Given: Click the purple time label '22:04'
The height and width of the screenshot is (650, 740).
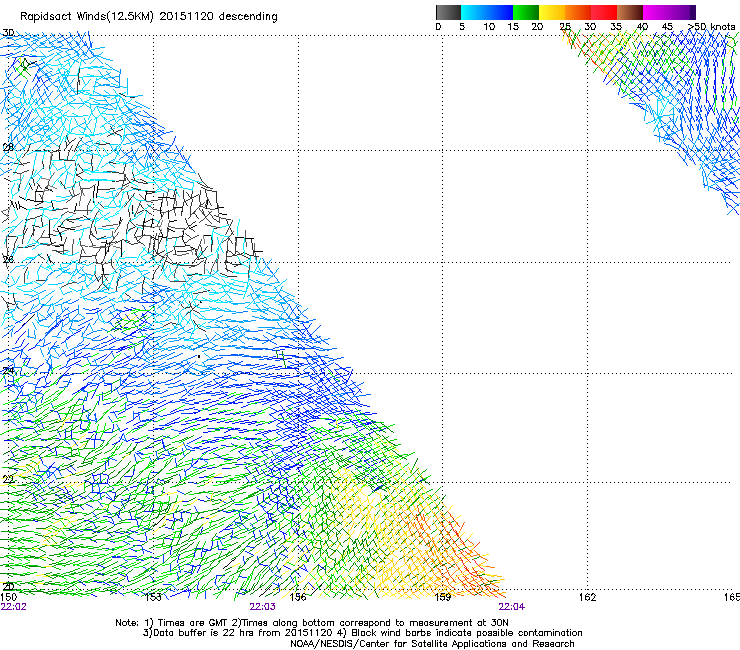Looking at the screenshot, I should pos(512,607).
